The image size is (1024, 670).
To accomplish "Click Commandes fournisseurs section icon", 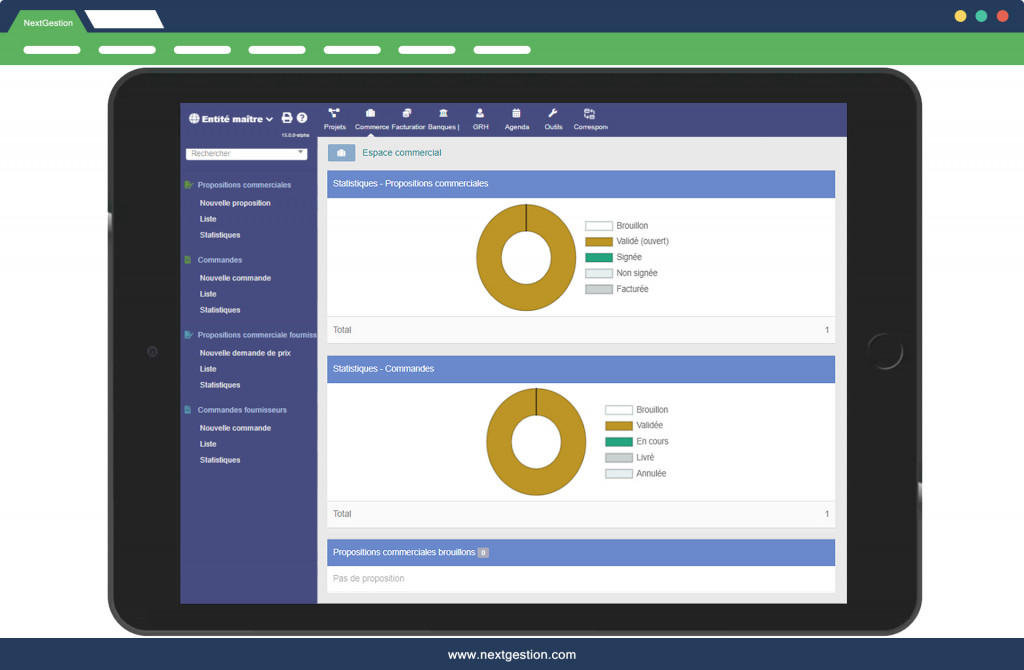I will coord(188,410).
